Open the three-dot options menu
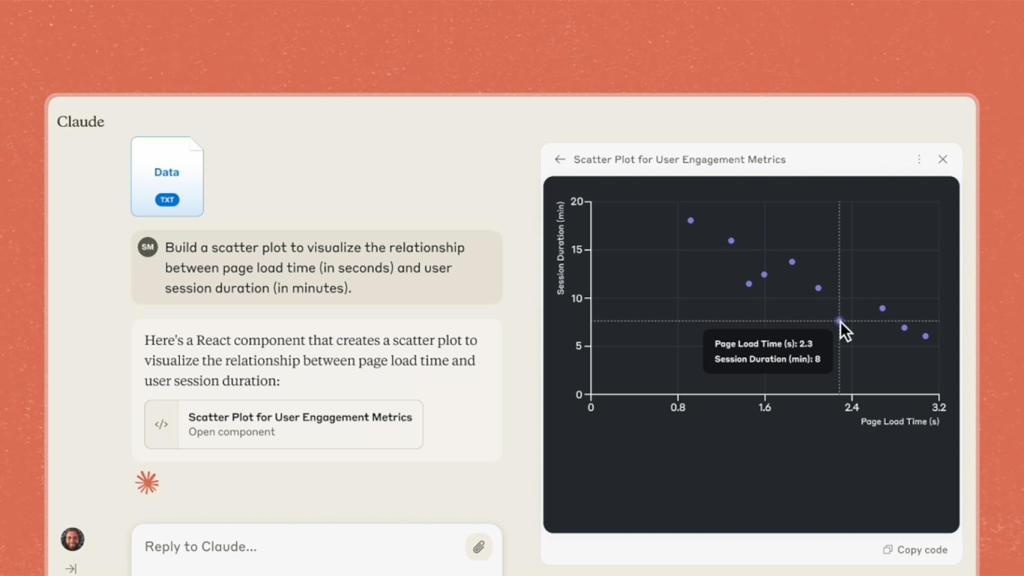Screen dimensions: 1024x576 pos(919,159)
